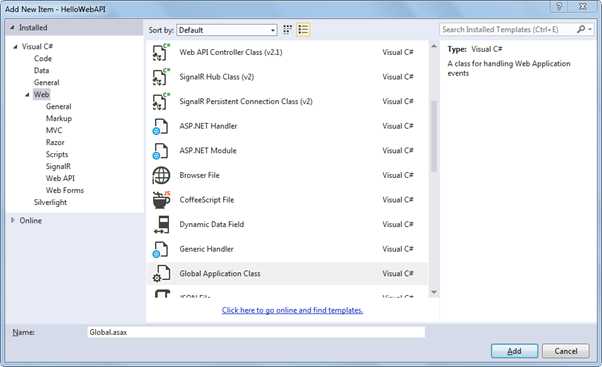The image size is (602, 367).
Task: Select the Markup category
Action: coord(59,118)
